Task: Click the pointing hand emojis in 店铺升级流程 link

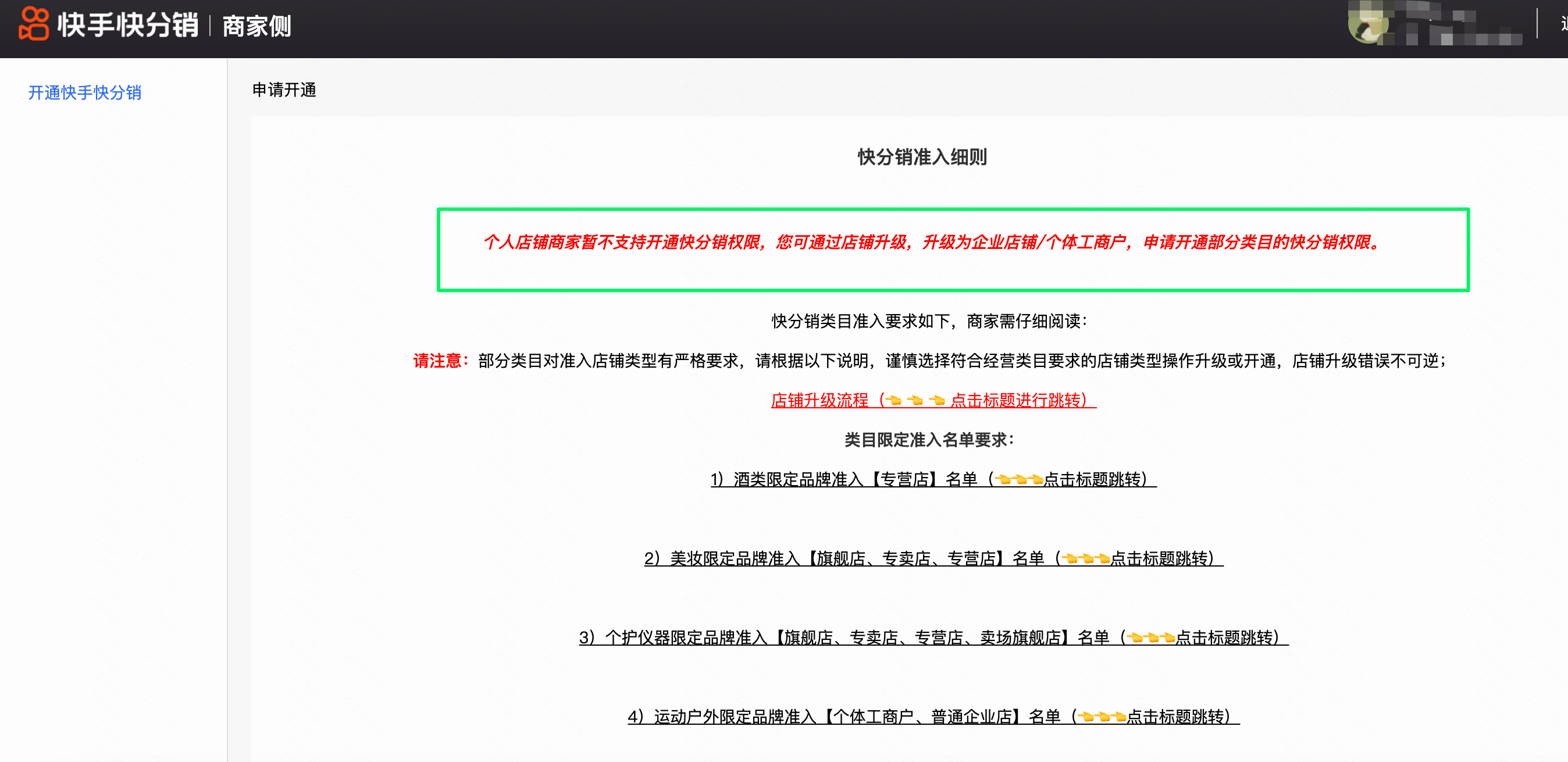Action: (915, 400)
